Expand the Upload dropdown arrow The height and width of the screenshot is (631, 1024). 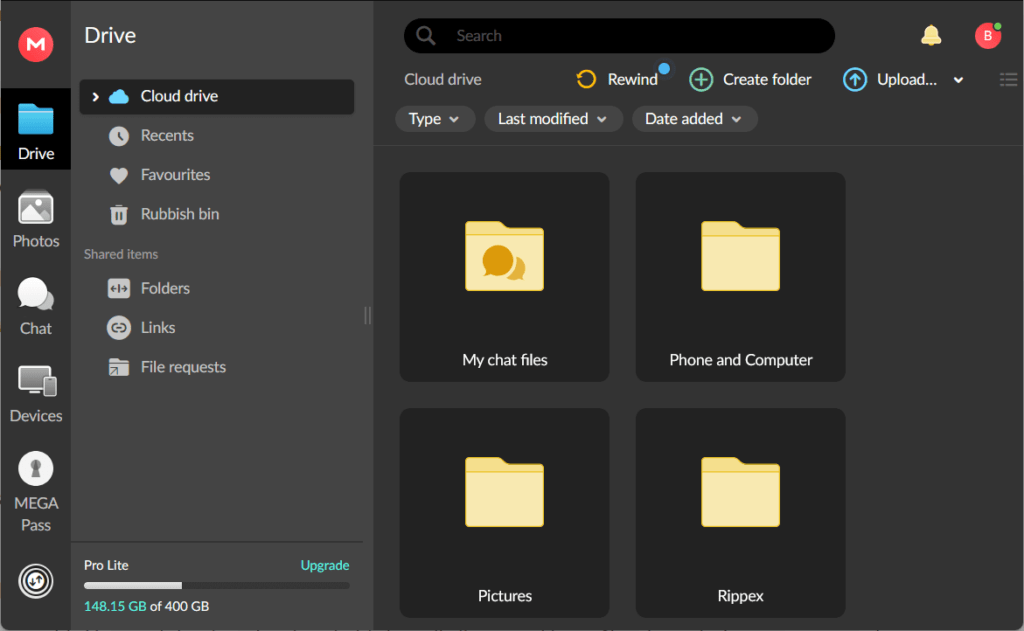958,80
